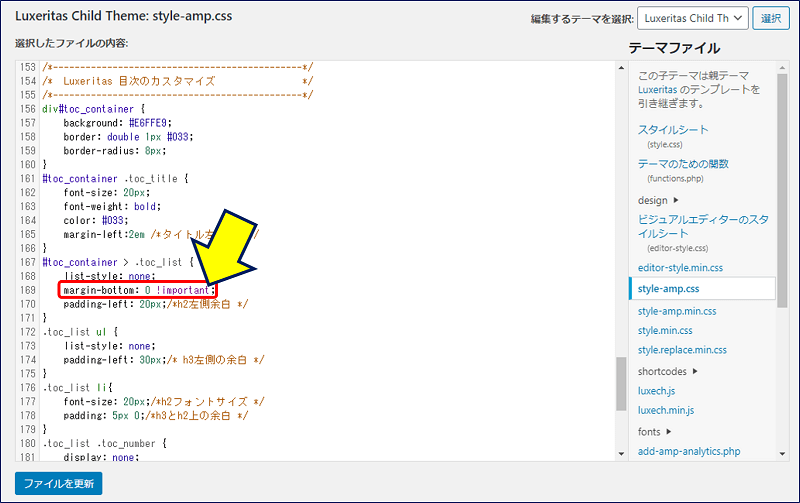Open luxech.js file

656,391
